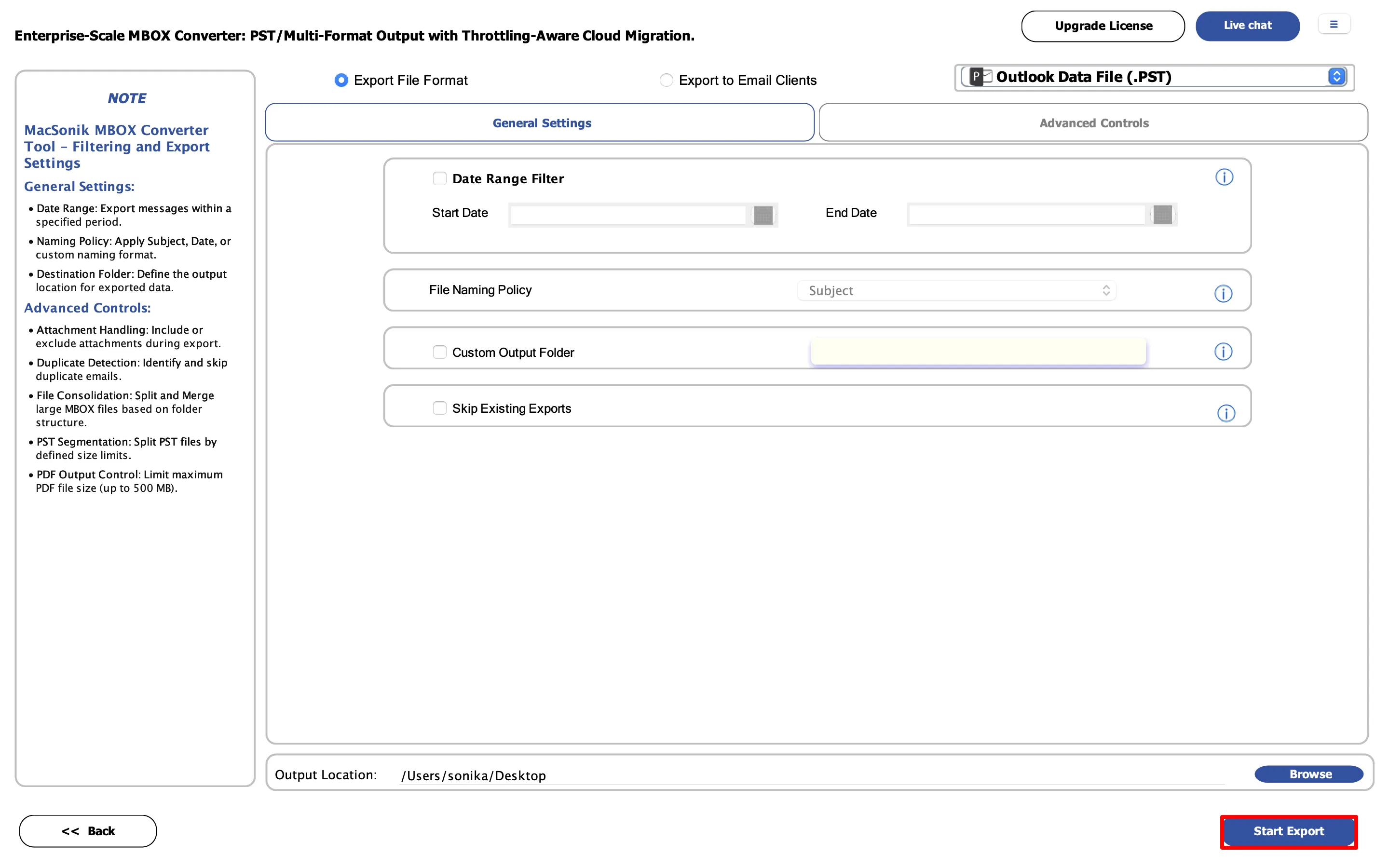Enable the Skip Existing Exports checkbox
The width and height of the screenshot is (1389, 868).
tap(440, 408)
